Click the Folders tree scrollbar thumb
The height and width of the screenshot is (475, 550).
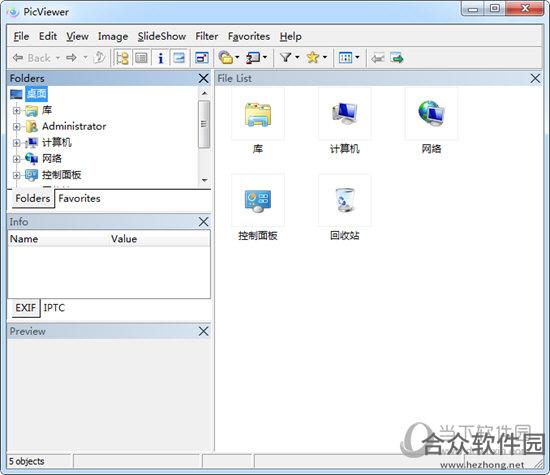204,124
